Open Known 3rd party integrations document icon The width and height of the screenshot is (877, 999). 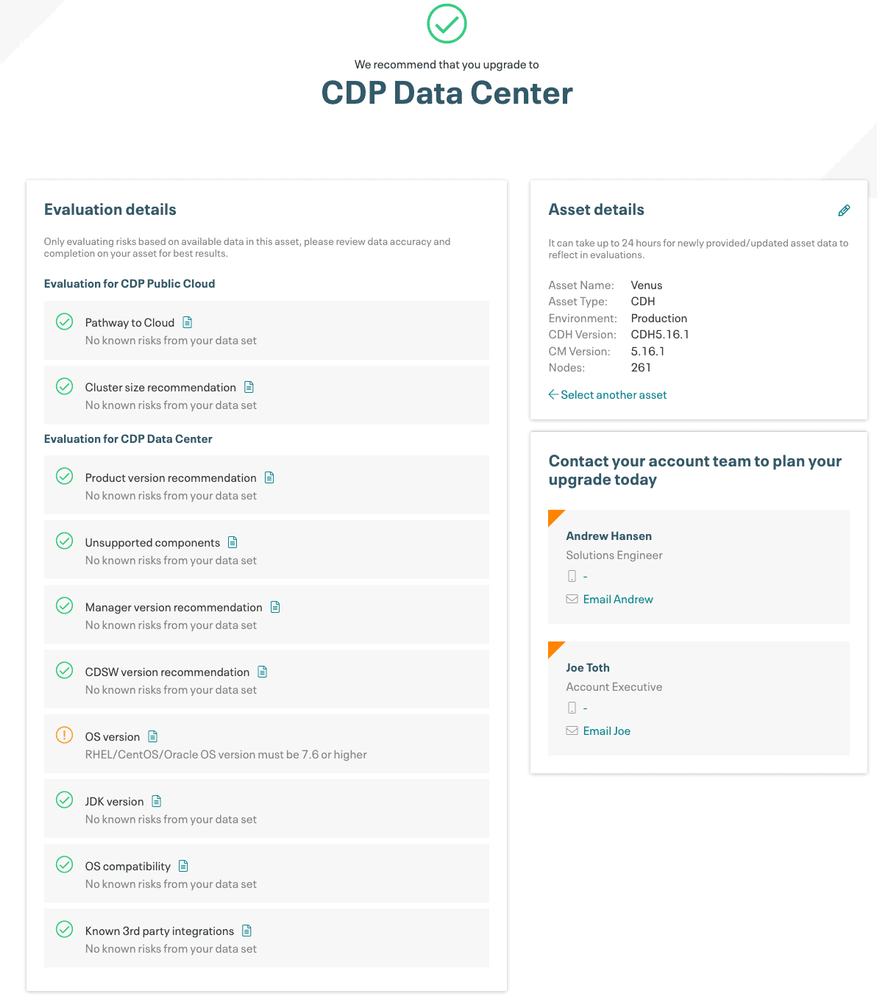(247, 931)
